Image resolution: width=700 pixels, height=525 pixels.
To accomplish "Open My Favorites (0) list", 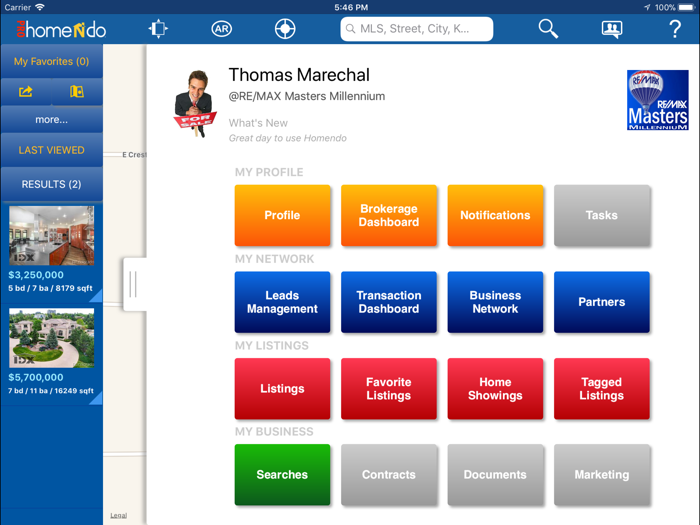I will click(51, 61).
